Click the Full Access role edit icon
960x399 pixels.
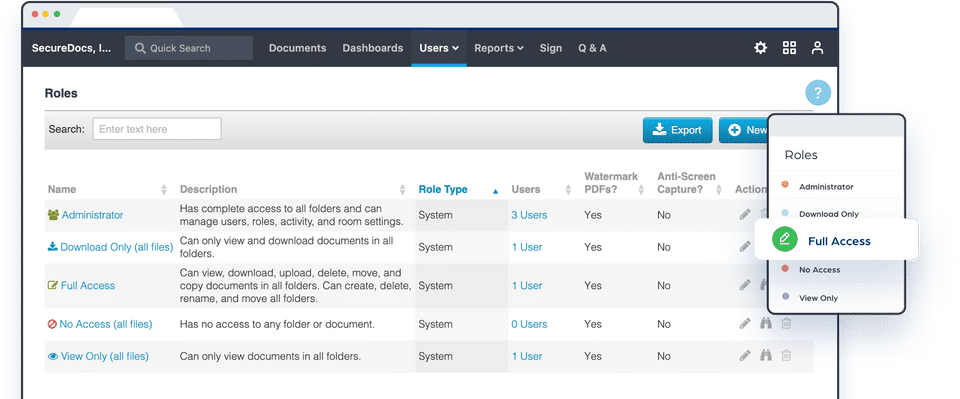[53, 285]
